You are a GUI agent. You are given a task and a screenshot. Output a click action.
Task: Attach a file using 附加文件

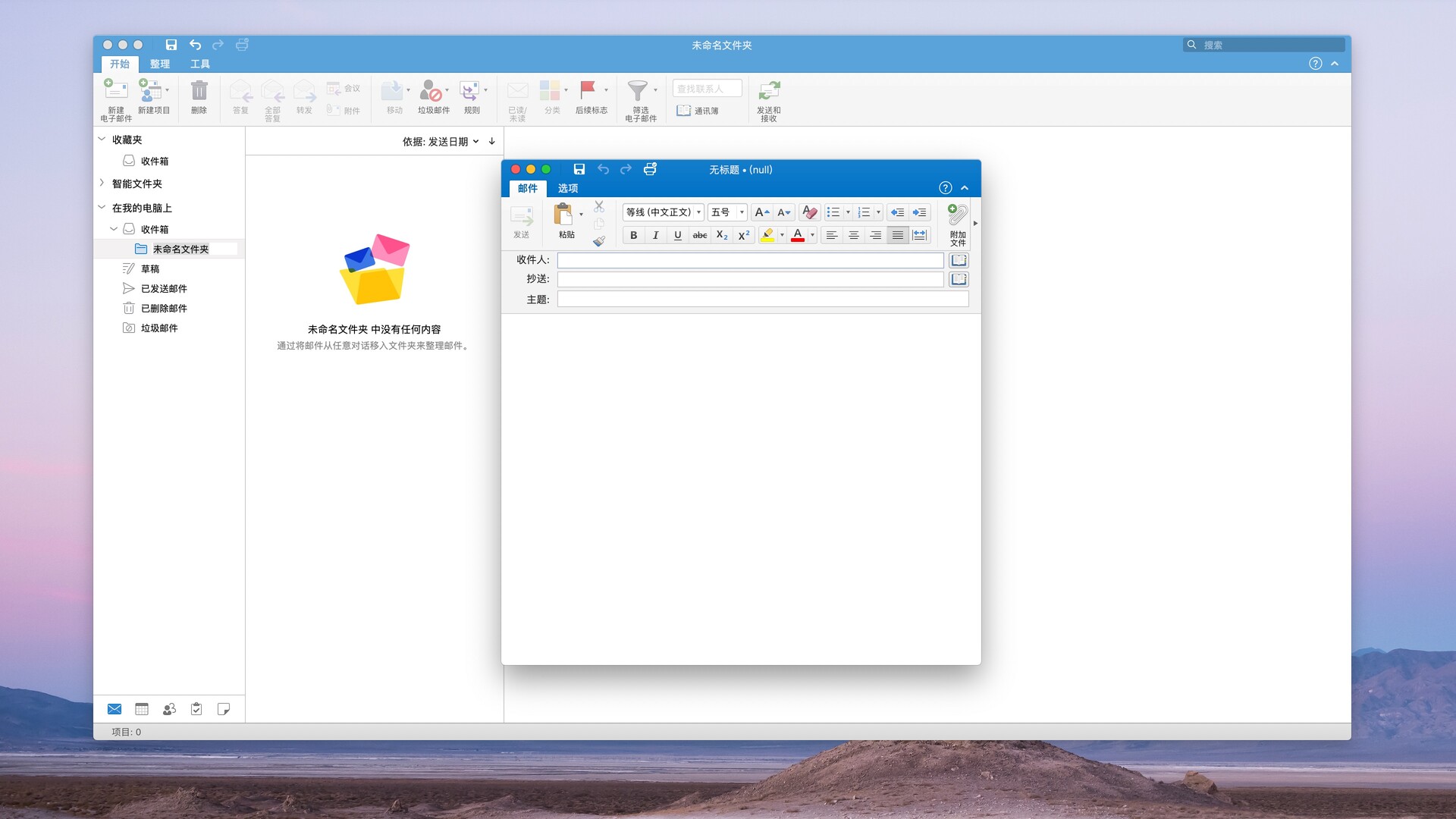(x=957, y=224)
